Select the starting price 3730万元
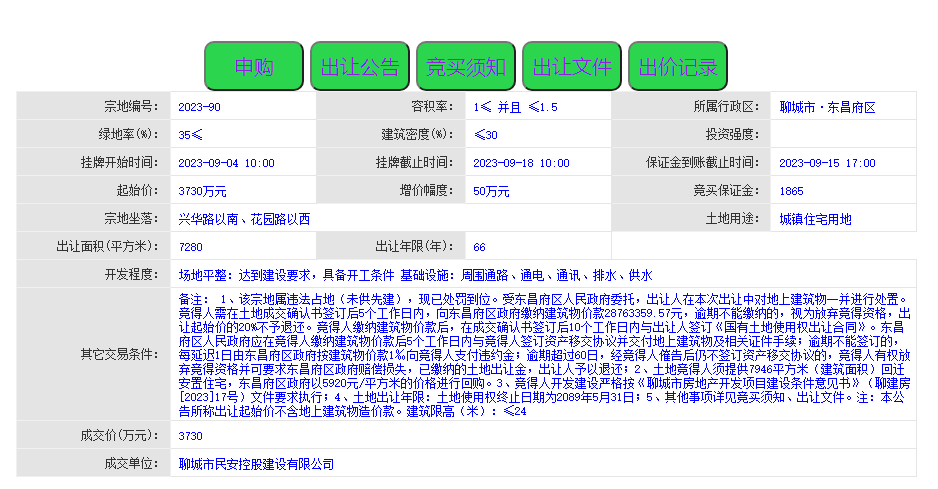Viewport: 938px width, 489px height. click(202, 191)
